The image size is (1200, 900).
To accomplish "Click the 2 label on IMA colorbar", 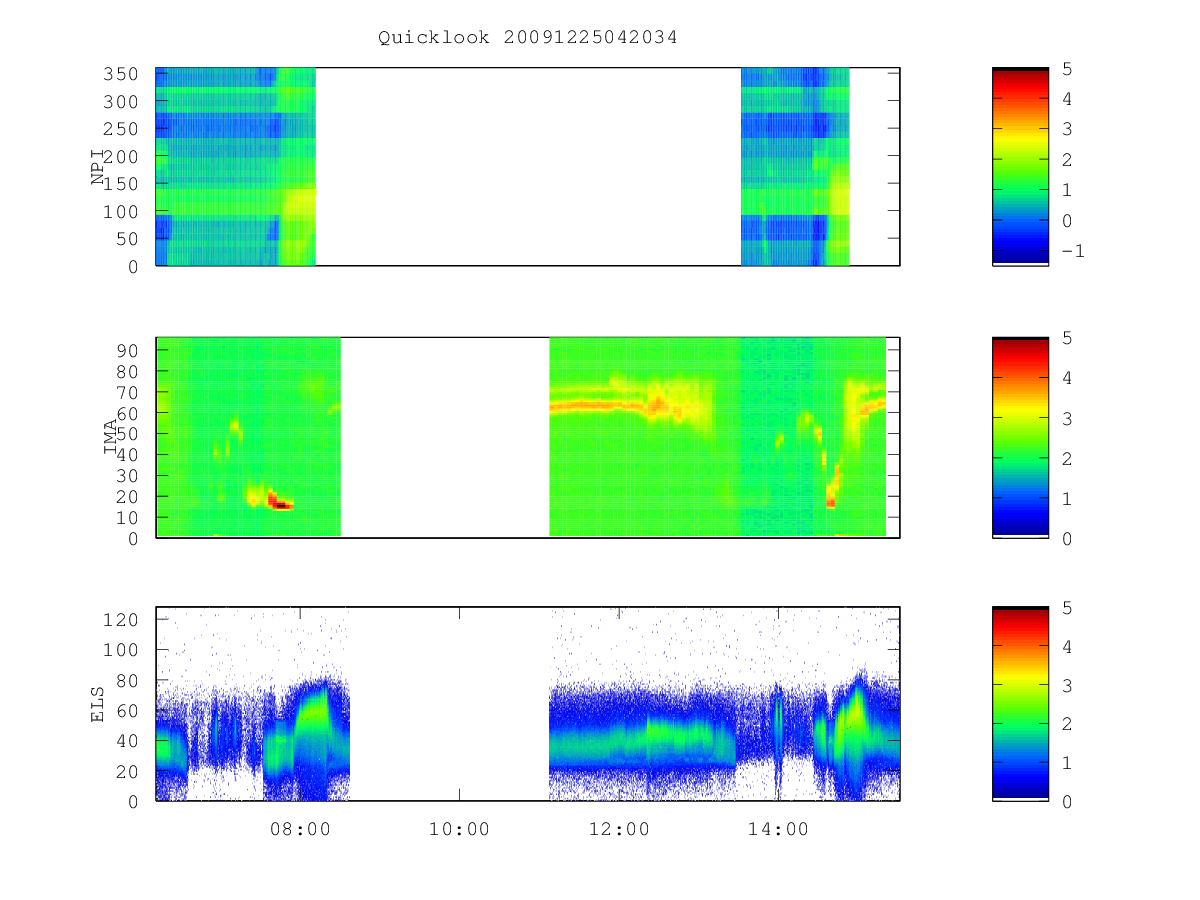I will point(1067,458).
